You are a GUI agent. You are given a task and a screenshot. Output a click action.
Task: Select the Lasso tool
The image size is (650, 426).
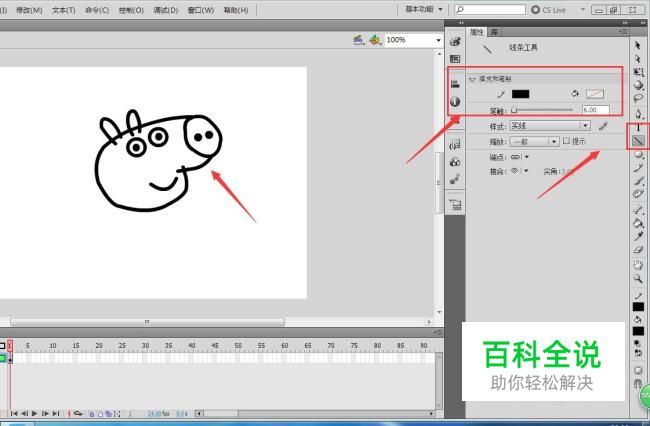(638, 98)
